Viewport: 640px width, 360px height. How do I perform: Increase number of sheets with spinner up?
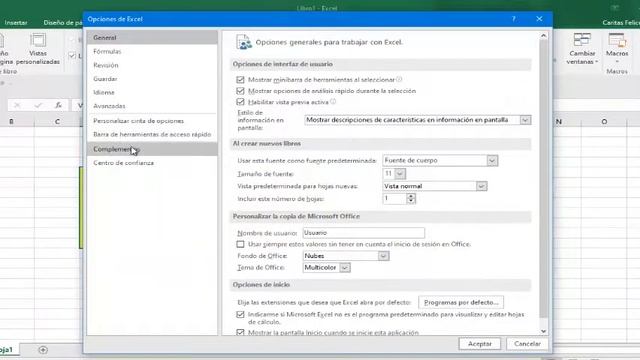(411, 196)
